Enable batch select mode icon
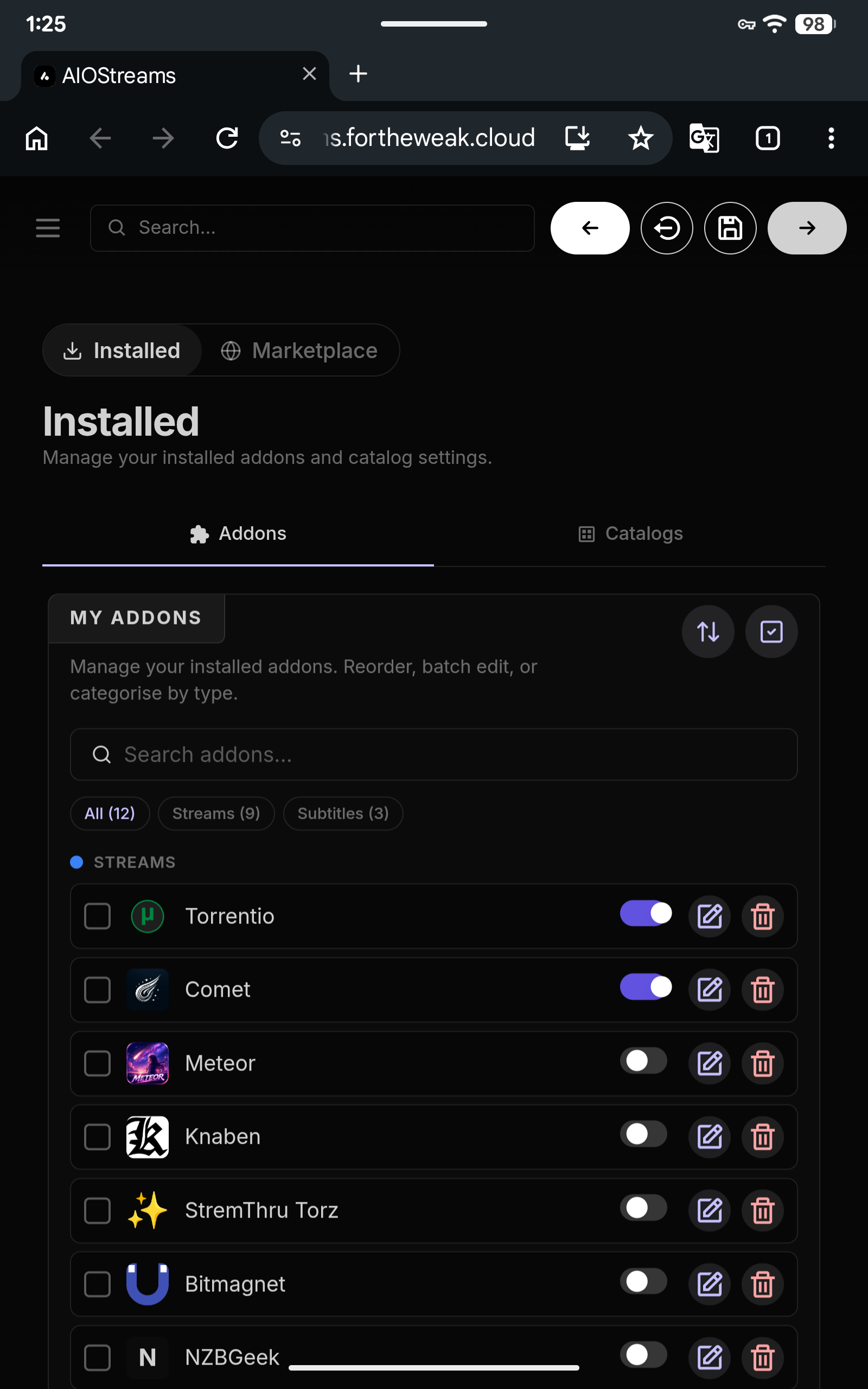 coord(771,632)
